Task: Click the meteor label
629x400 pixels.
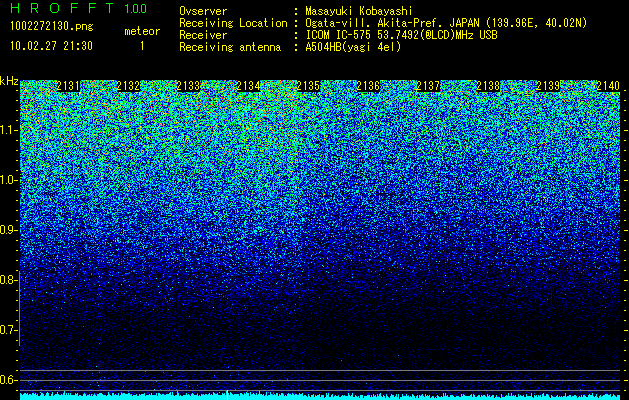Action: tap(142, 31)
